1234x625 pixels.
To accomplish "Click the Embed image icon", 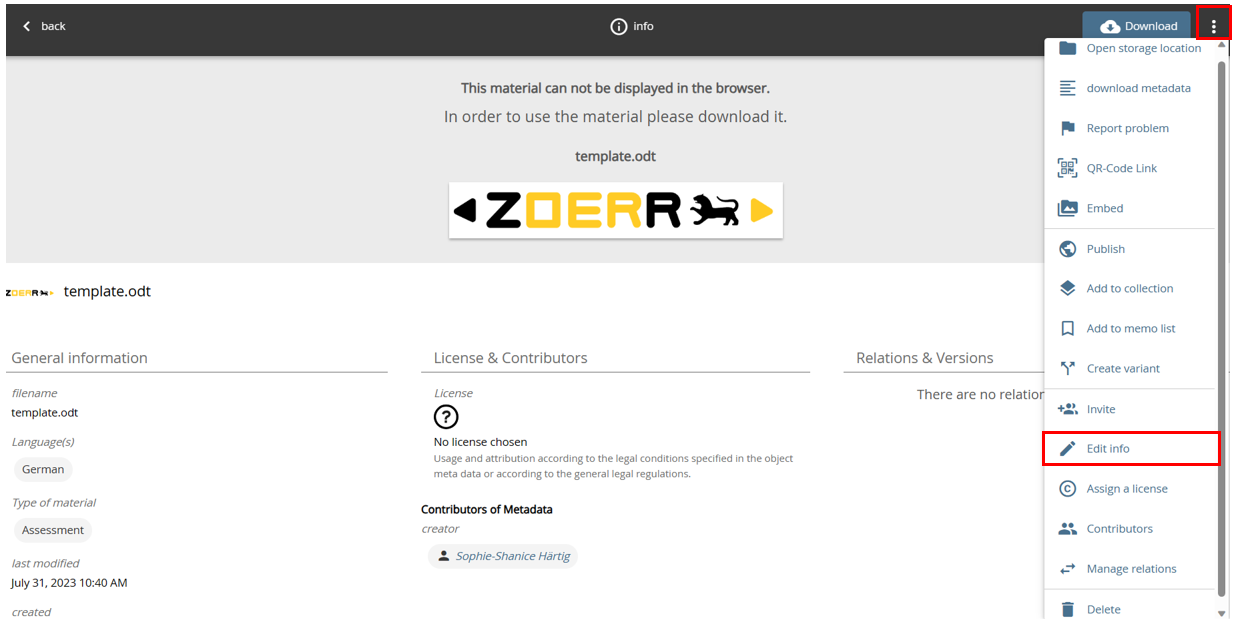I will (x=1067, y=208).
